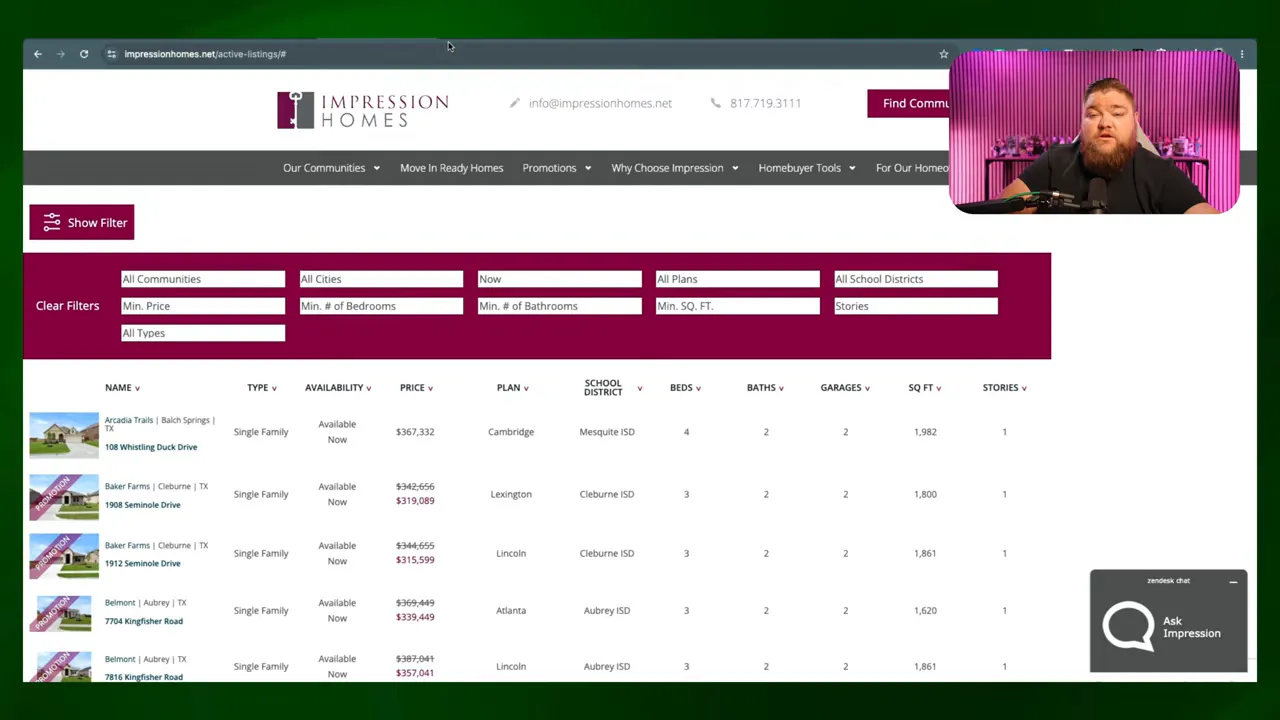This screenshot has height=720, width=1280.
Task: Open the Promotions menu
Action: [x=556, y=168]
